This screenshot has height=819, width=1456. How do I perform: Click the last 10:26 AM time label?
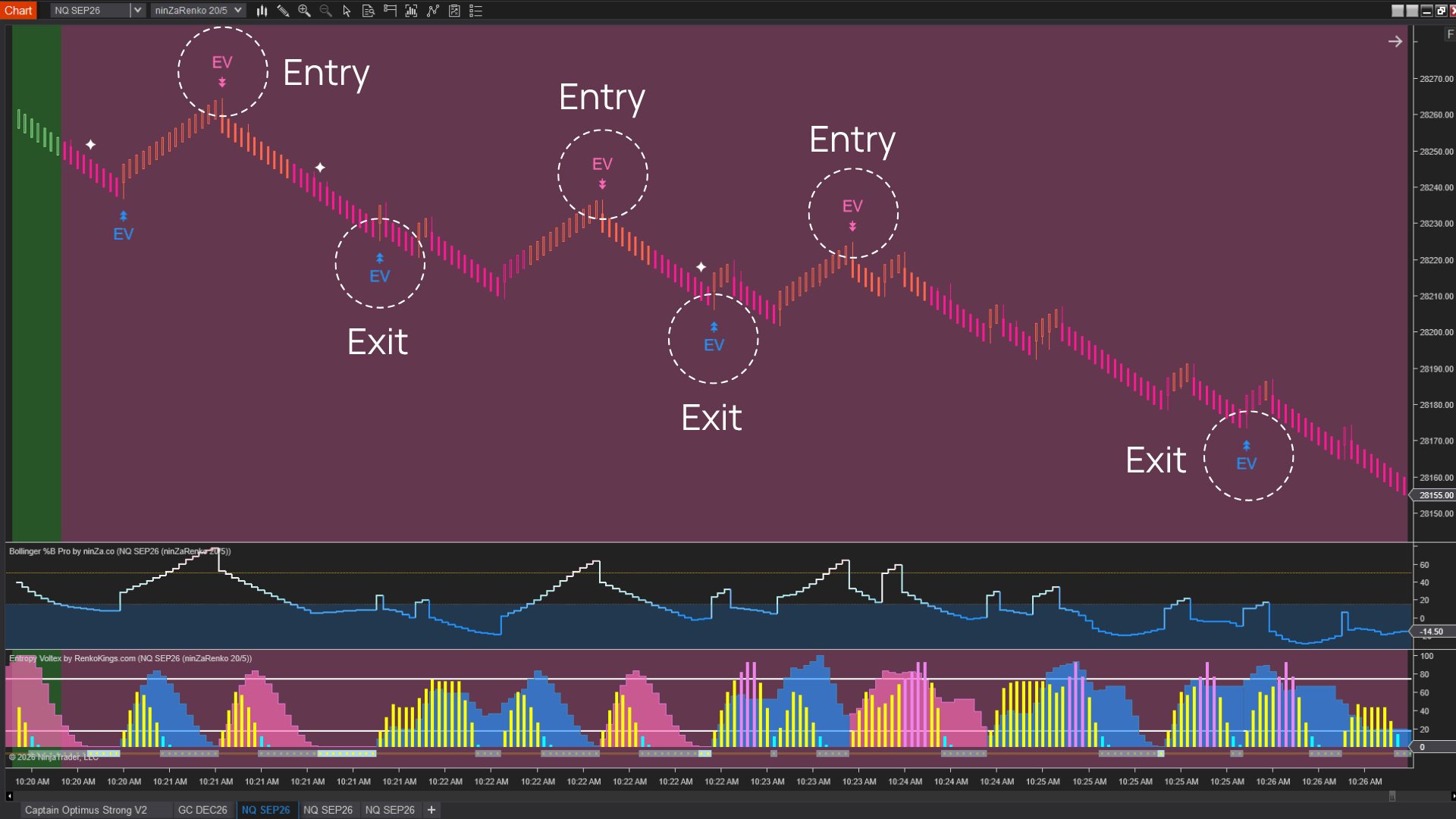click(x=1365, y=782)
